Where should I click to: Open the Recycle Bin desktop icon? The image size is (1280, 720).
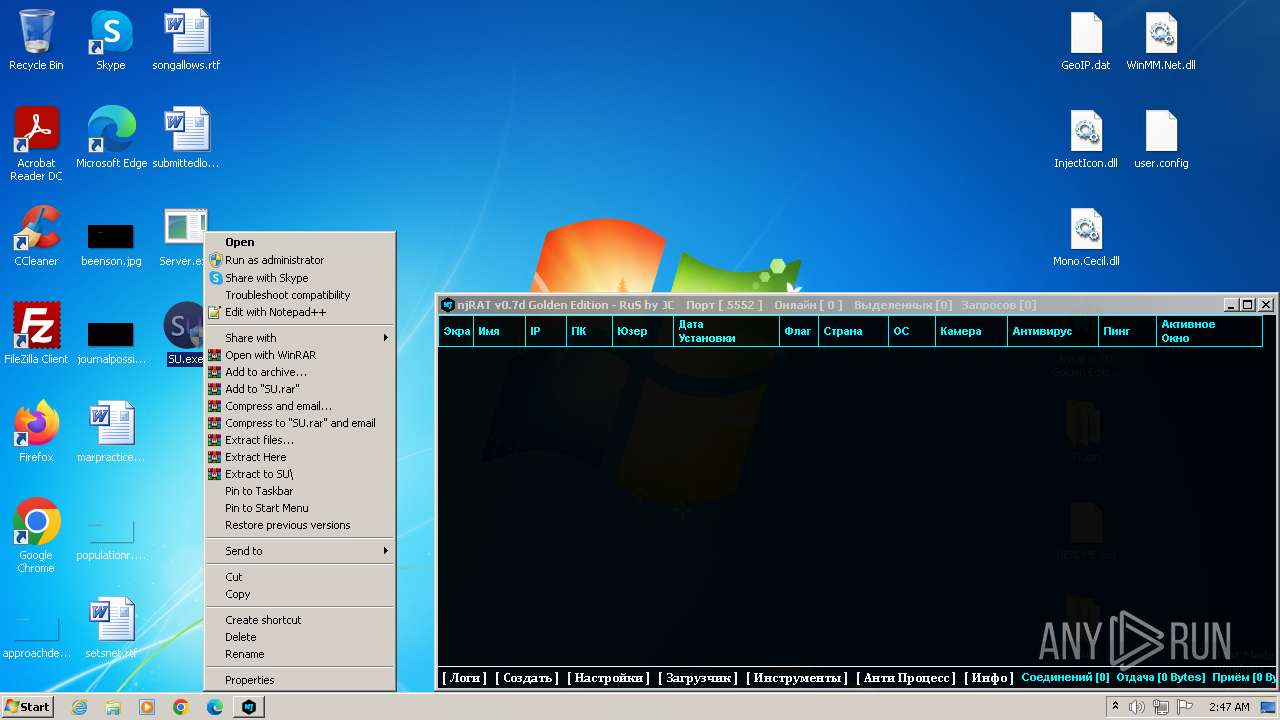click(36, 40)
